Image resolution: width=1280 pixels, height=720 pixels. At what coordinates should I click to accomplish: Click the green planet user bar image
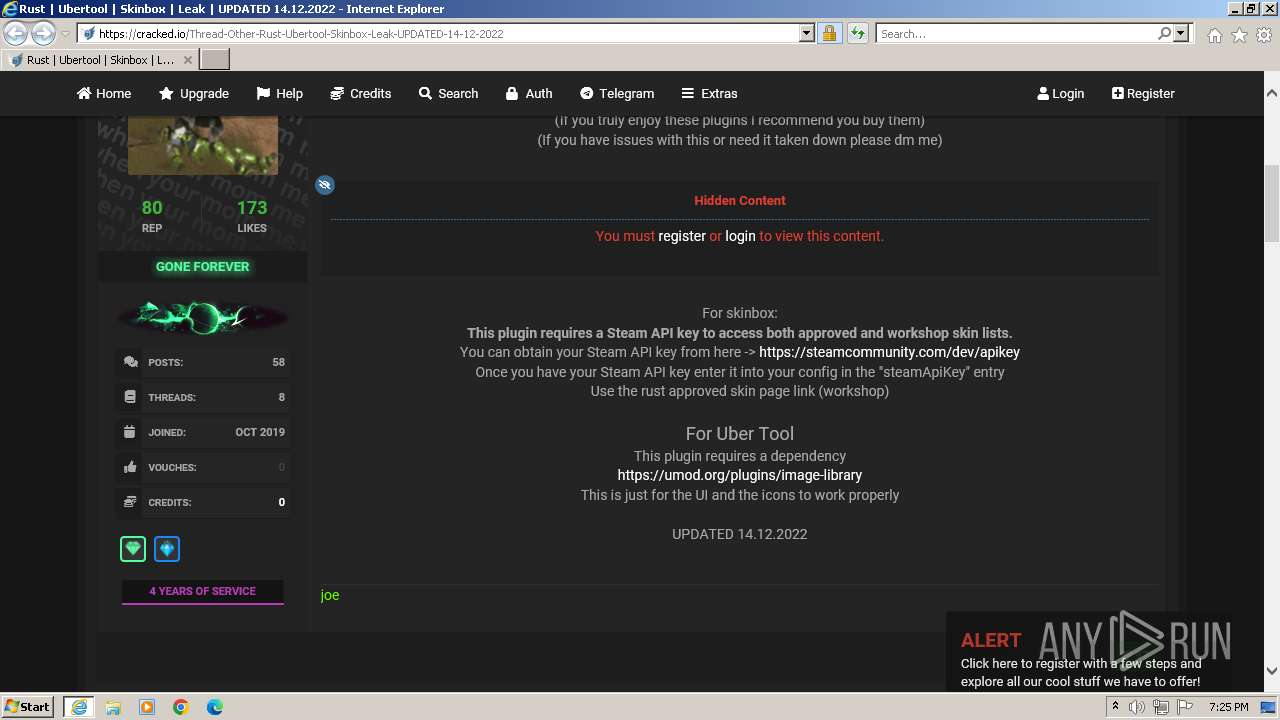click(x=203, y=317)
